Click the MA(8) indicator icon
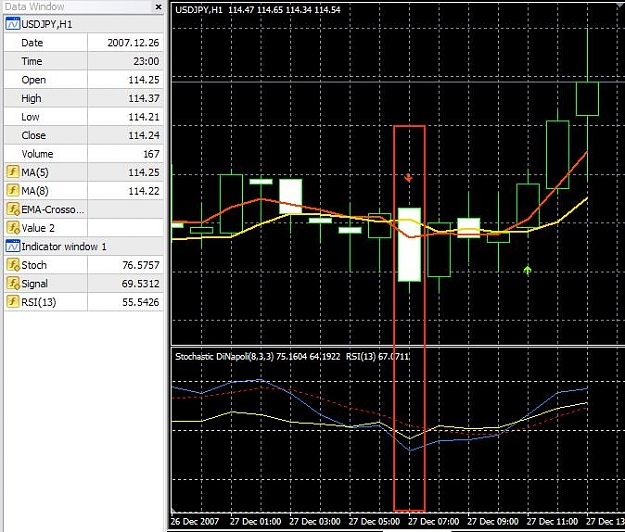 click(x=13, y=190)
